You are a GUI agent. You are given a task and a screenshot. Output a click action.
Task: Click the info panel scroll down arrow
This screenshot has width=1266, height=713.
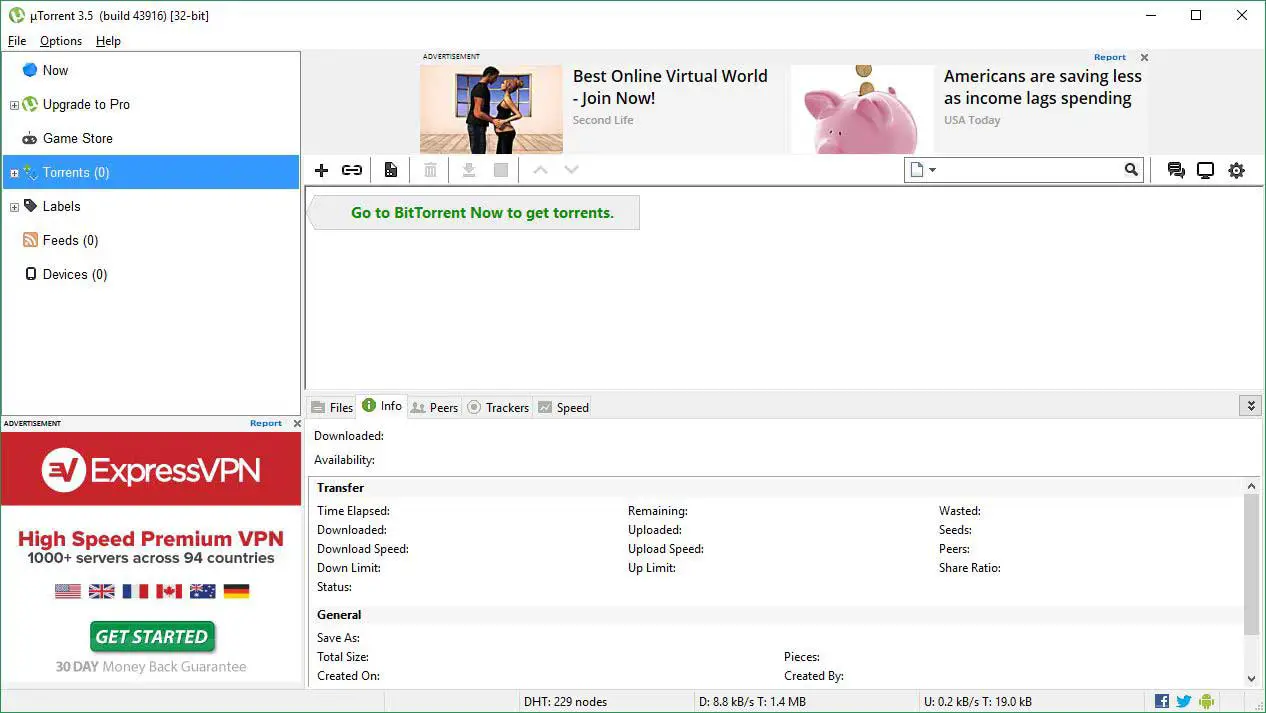(x=1251, y=679)
